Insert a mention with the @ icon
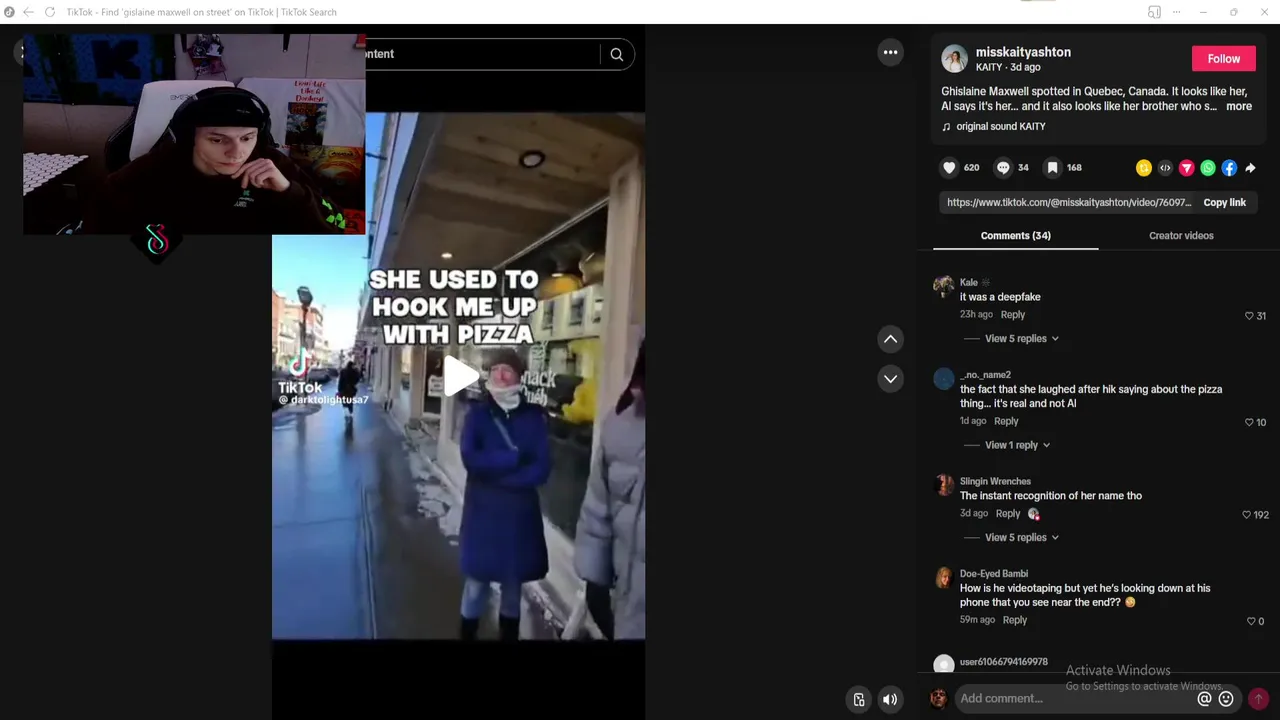The image size is (1280, 720). click(1204, 699)
